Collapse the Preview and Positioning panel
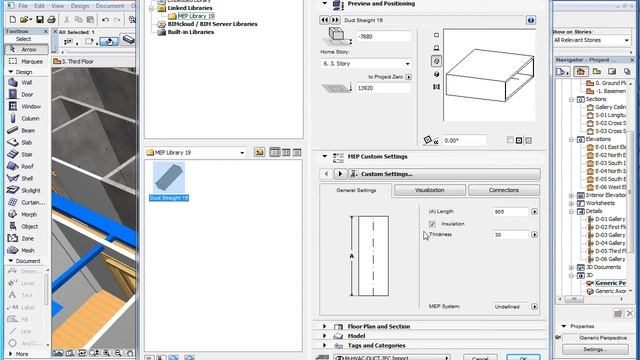Image resolution: width=640 pixels, height=360 pixels. (x=325, y=3)
